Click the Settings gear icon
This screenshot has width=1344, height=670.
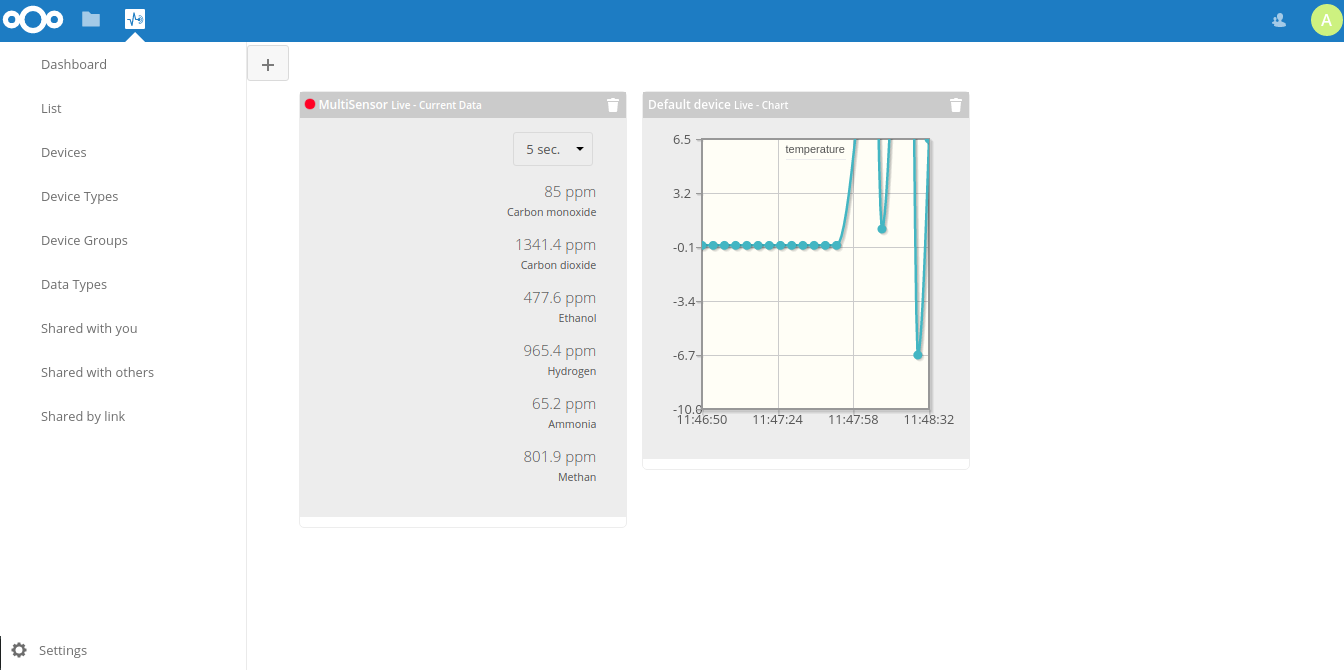[x=19, y=650]
